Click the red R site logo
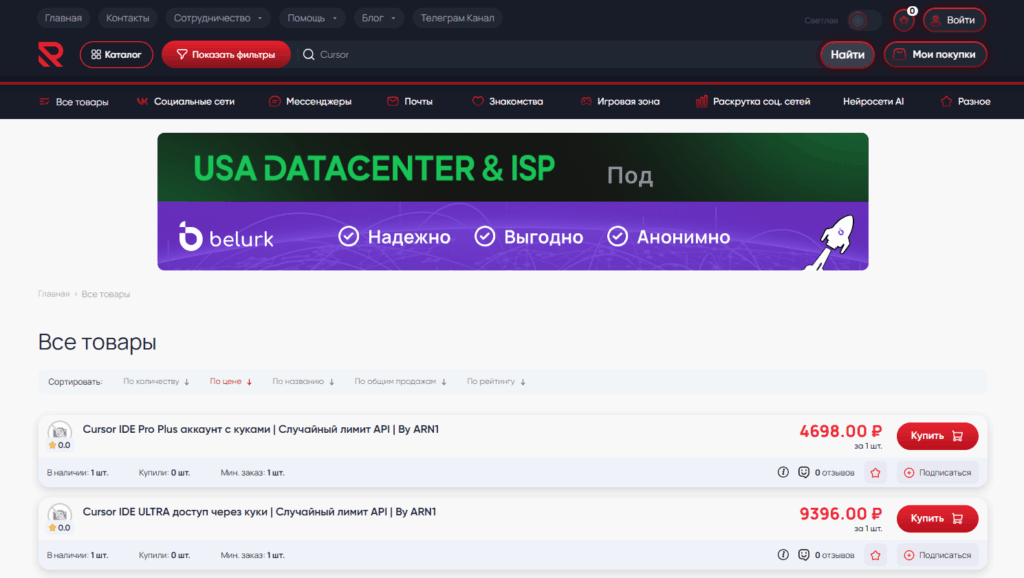This screenshot has height=578, width=1024. coord(50,54)
